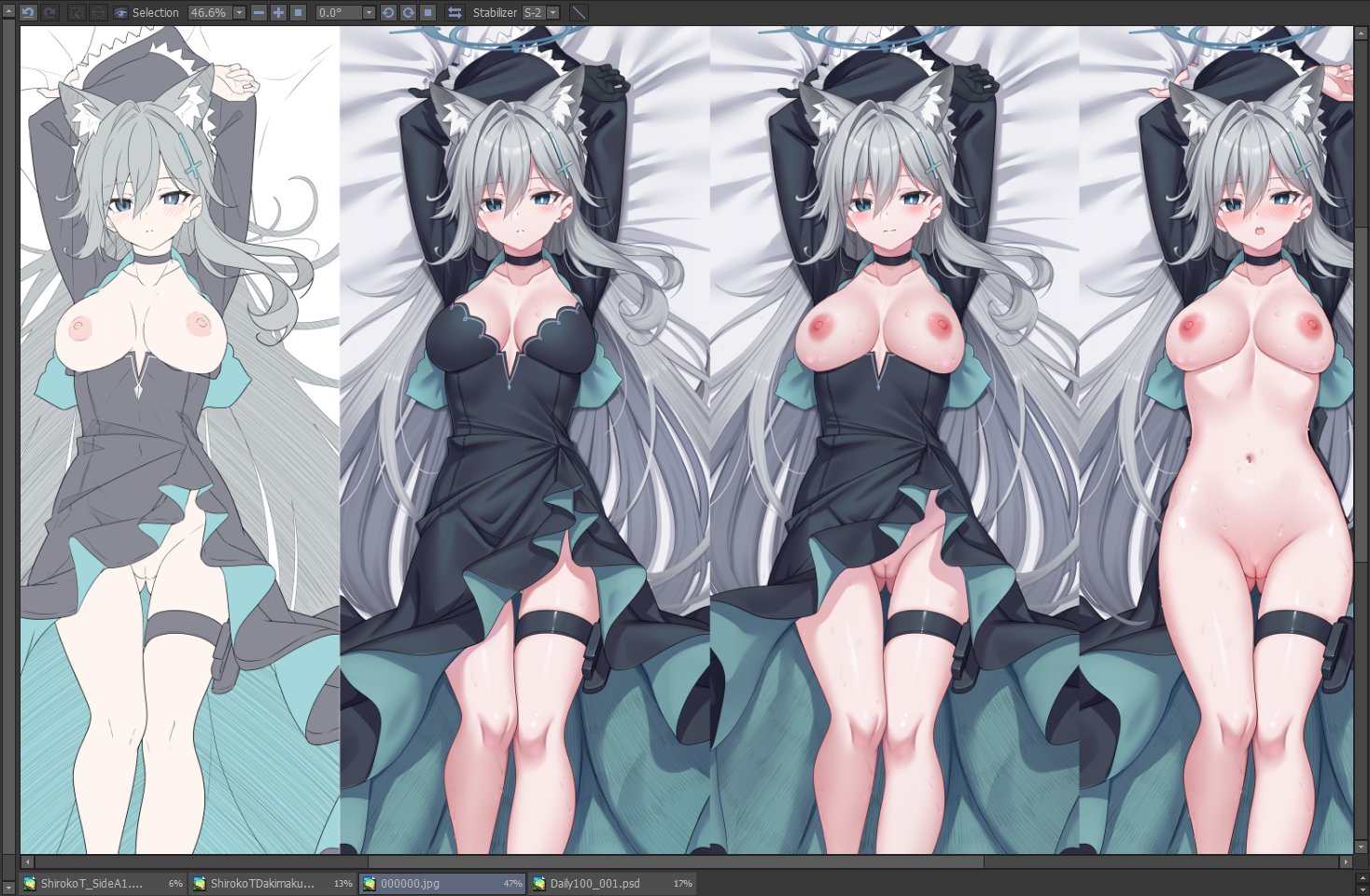Toggle the show Selection eye icon
The height and width of the screenshot is (896, 1370).
pos(121,12)
